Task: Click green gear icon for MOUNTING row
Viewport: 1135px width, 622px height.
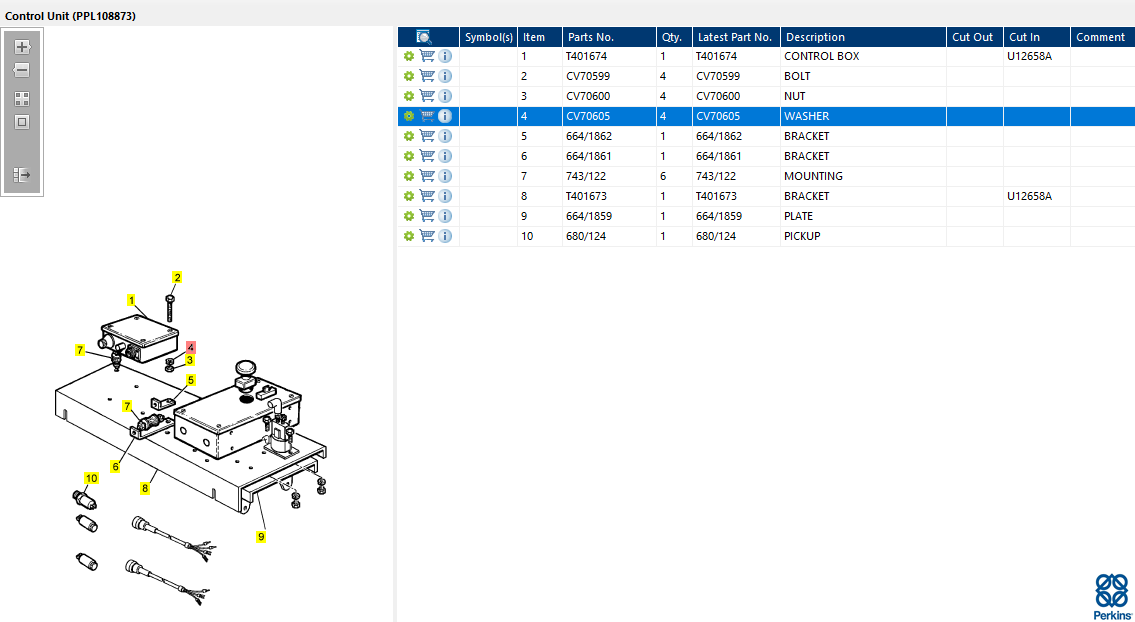Action: (x=408, y=176)
